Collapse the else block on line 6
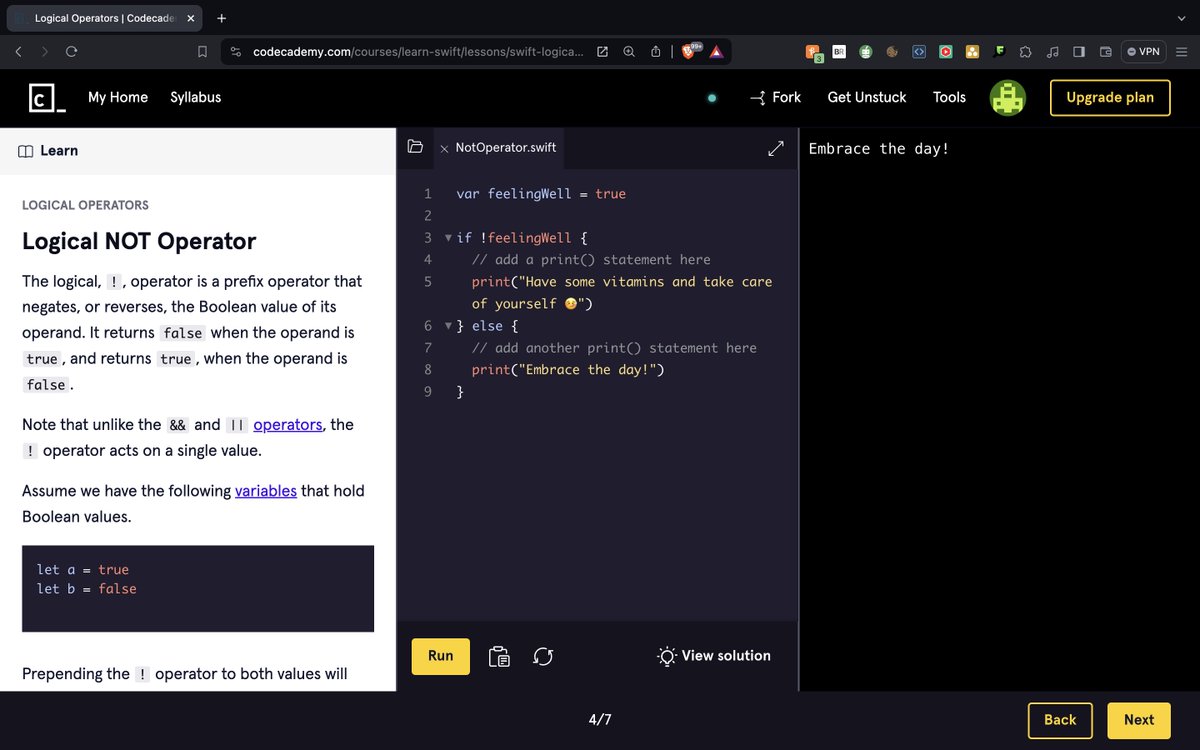The height and width of the screenshot is (750, 1200). click(x=447, y=326)
